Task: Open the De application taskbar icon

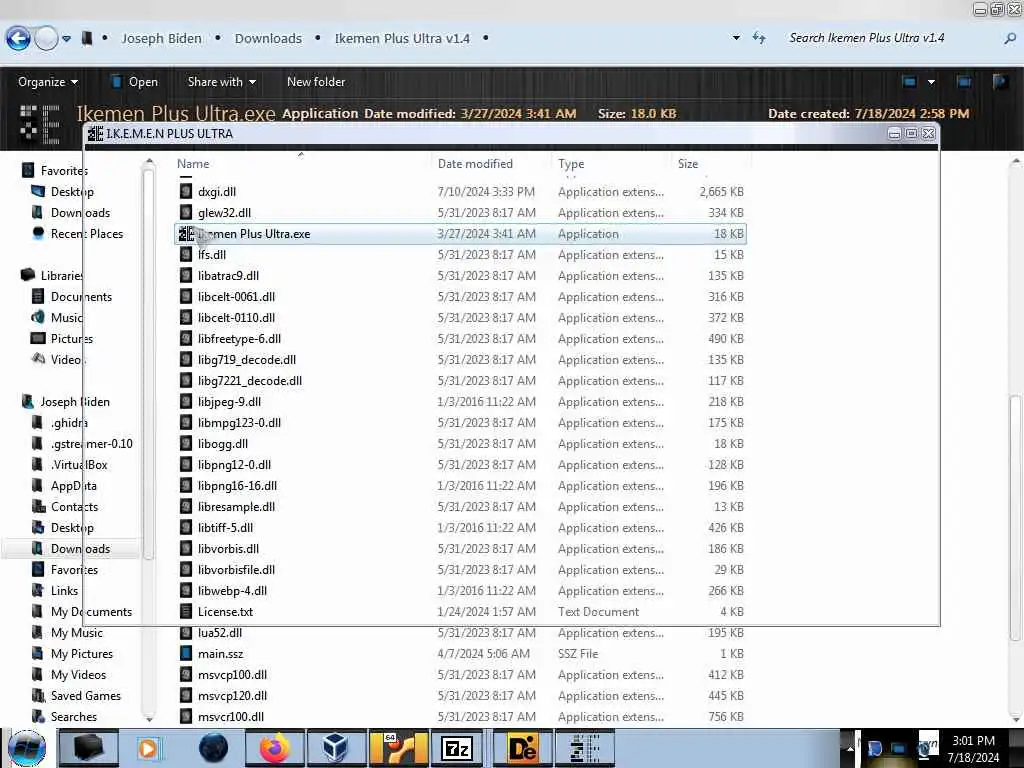Action: pos(522,748)
